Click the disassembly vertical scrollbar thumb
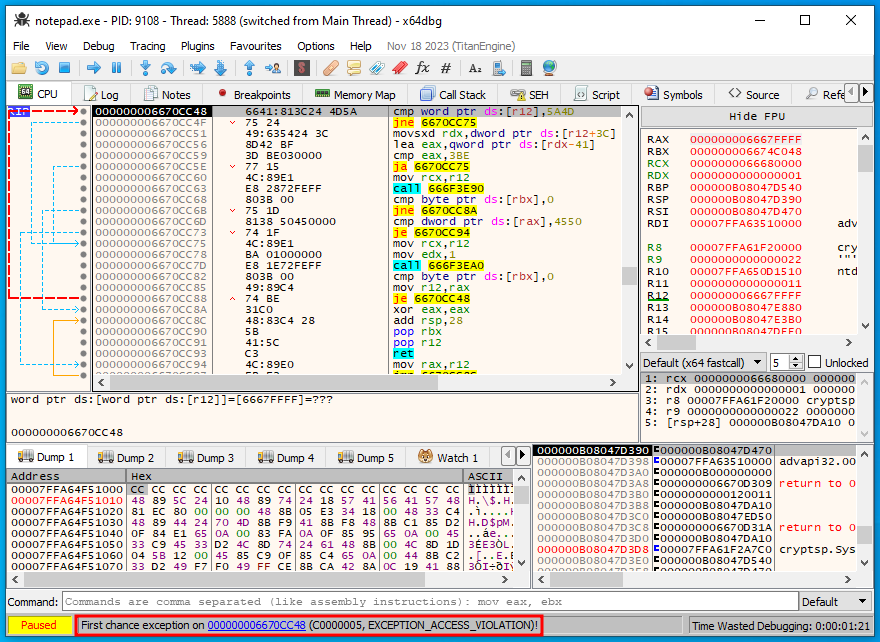880x642 pixels. 628,276
